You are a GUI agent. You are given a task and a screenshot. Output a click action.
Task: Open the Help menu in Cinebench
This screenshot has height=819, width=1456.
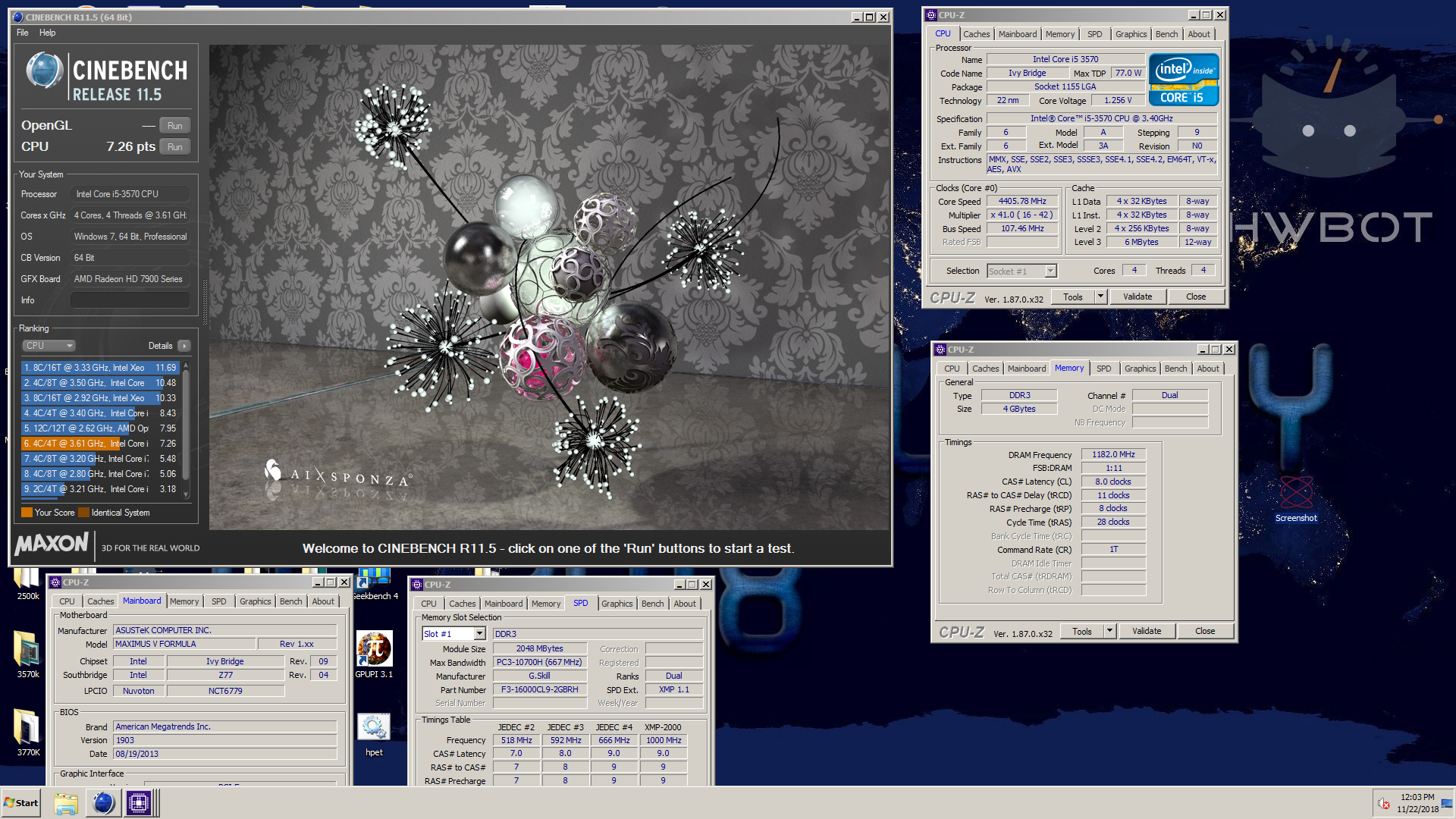tap(47, 33)
